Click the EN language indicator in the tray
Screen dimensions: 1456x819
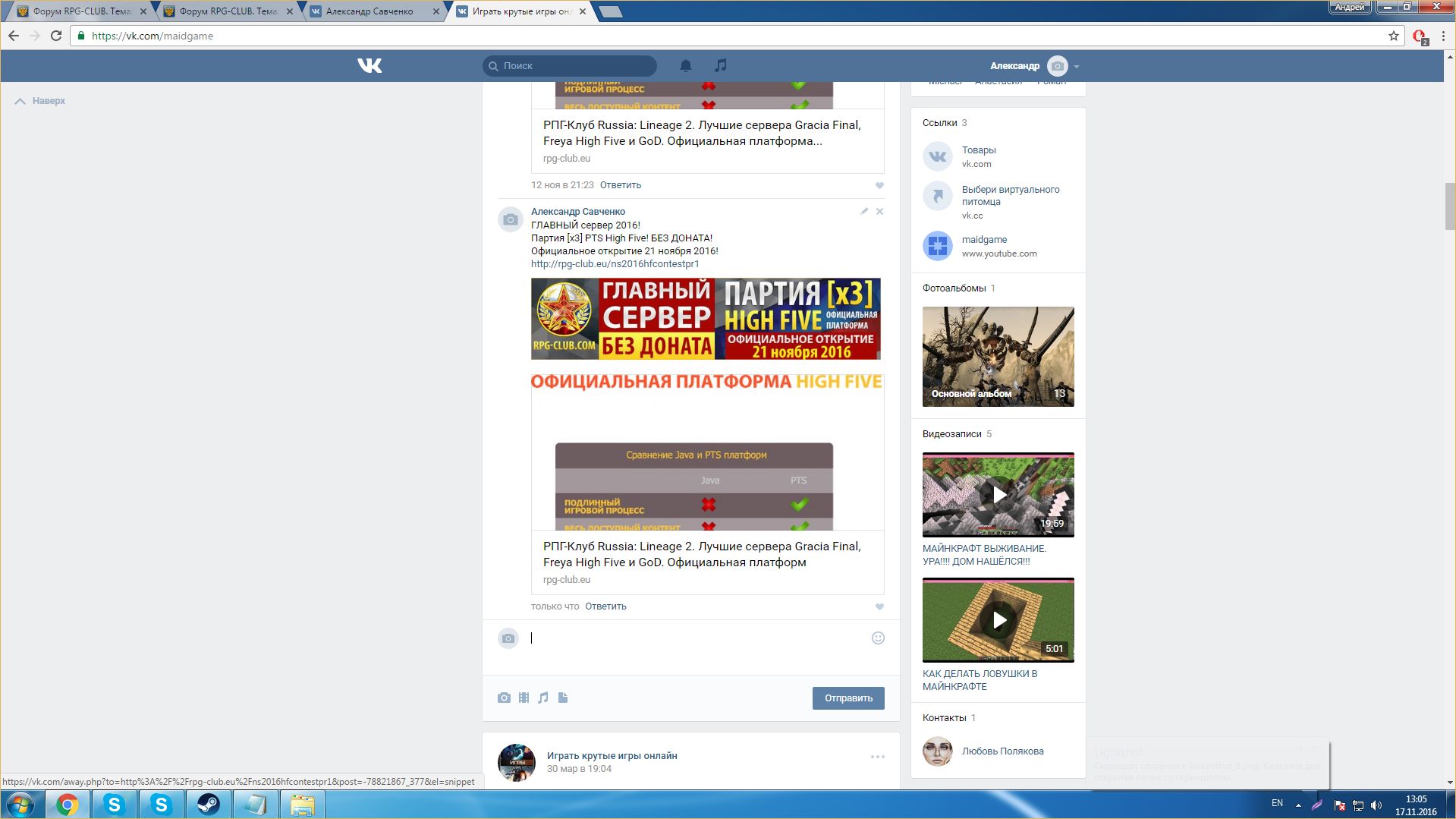(x=1277, y=803)
